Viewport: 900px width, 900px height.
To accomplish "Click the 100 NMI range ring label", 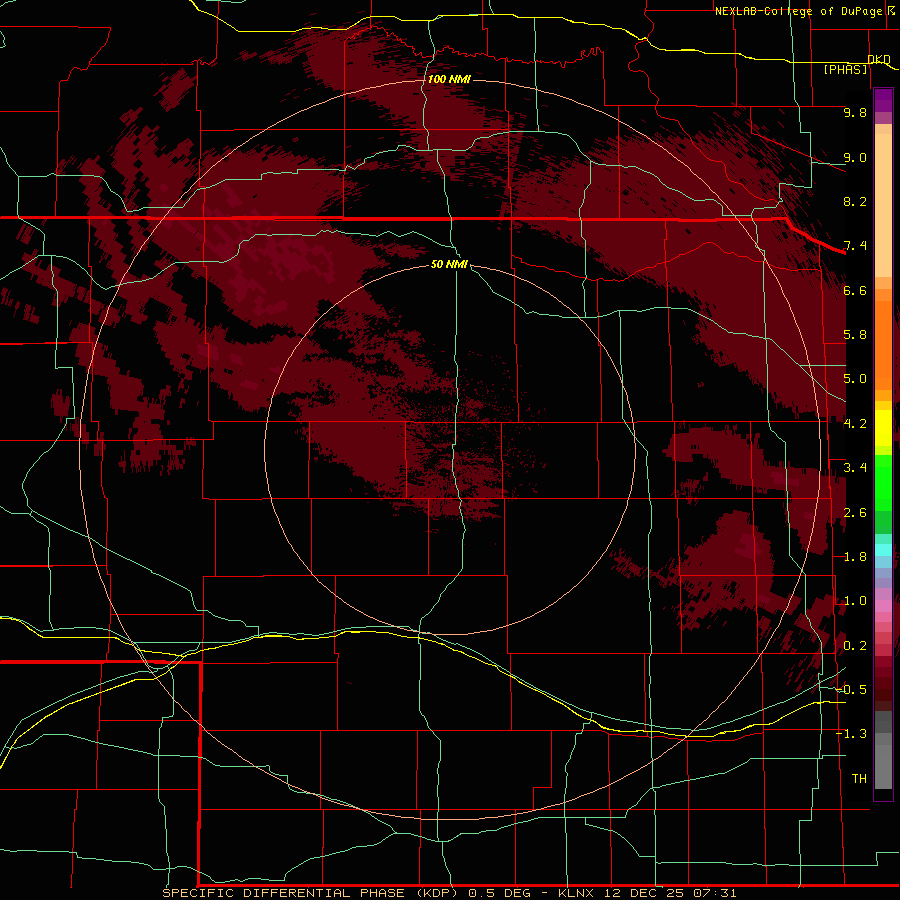I will [x=449, y=79].
